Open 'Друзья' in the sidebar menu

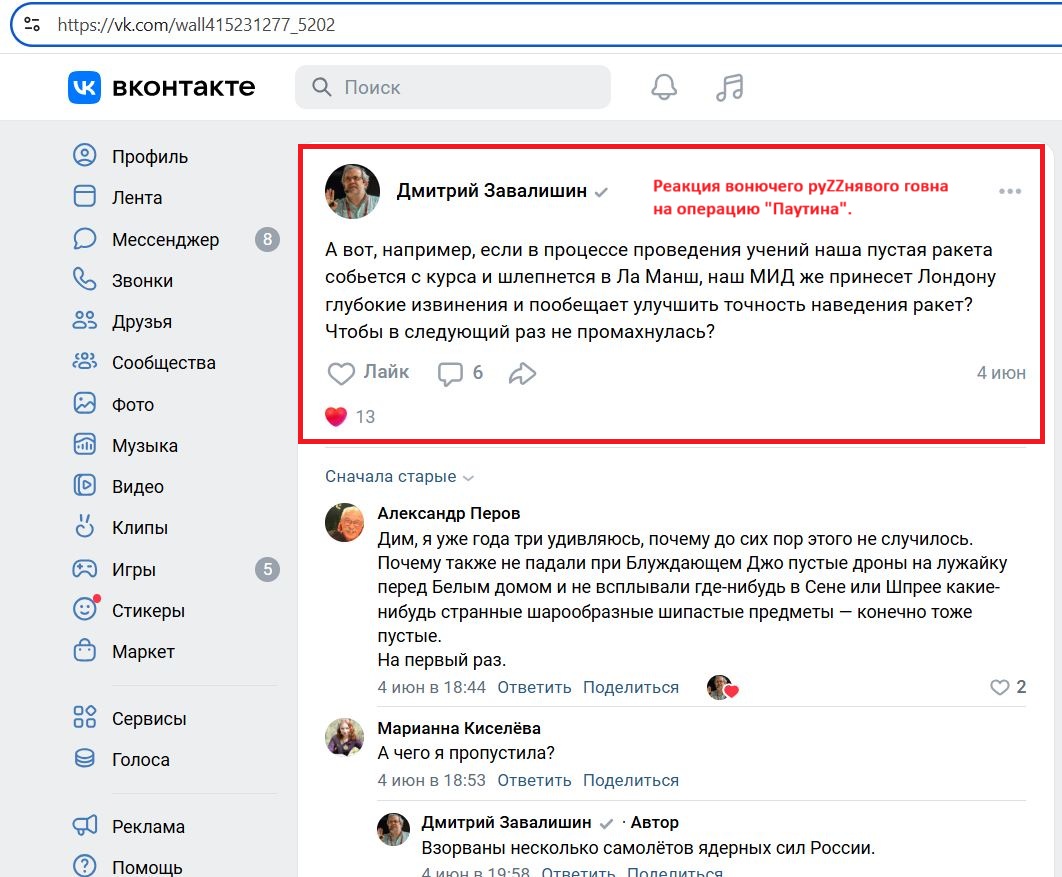tap(141, 322)
